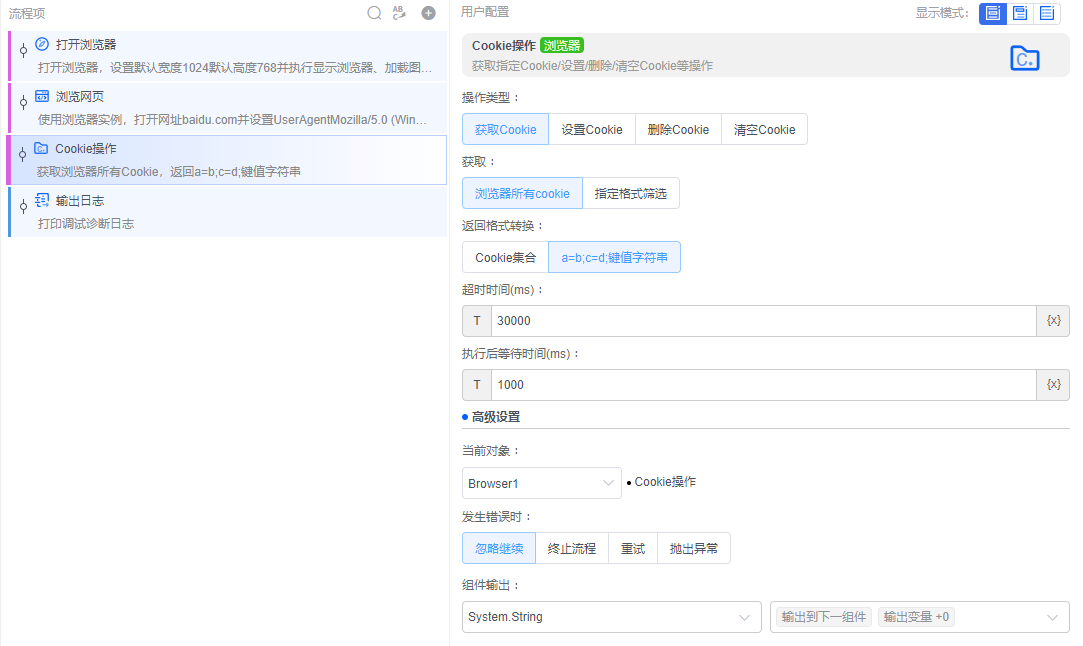Click the 终止流程 error handling button
This screenshot has height=646, width=1083.
(572, 549)
